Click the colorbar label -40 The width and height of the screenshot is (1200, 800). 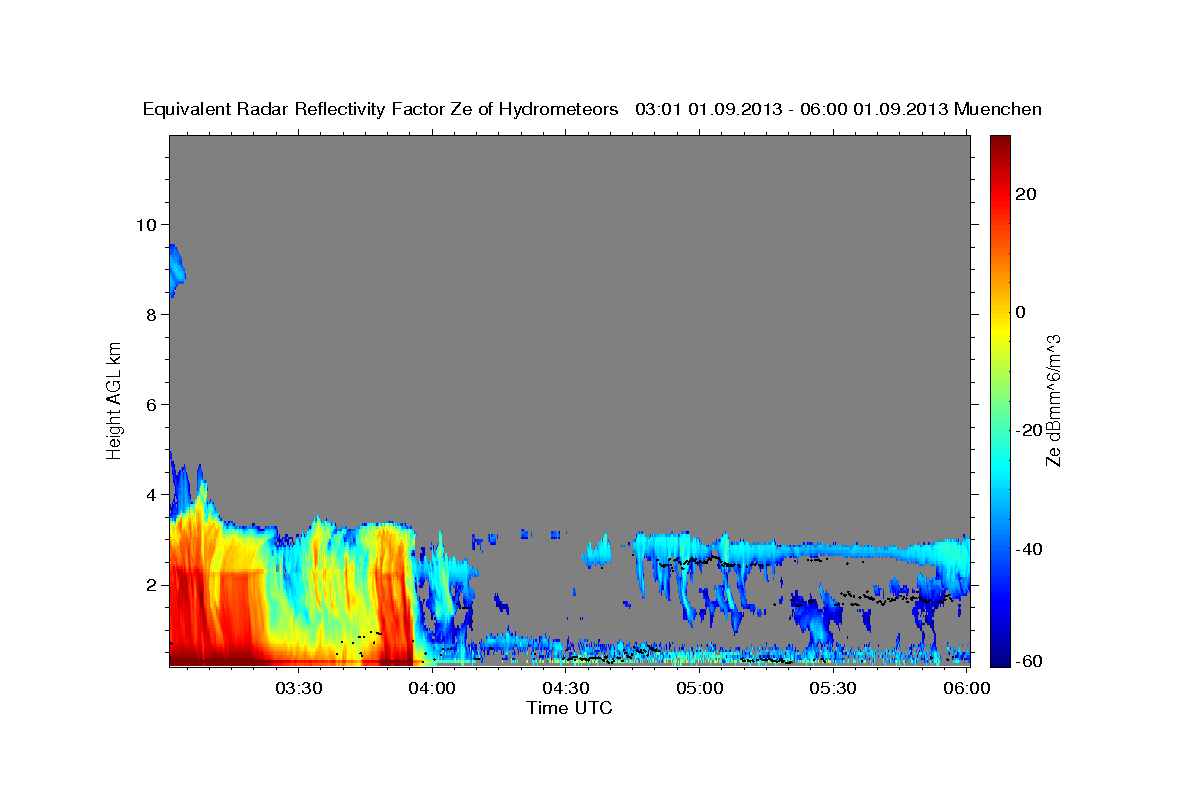(x=1029, y=549)
